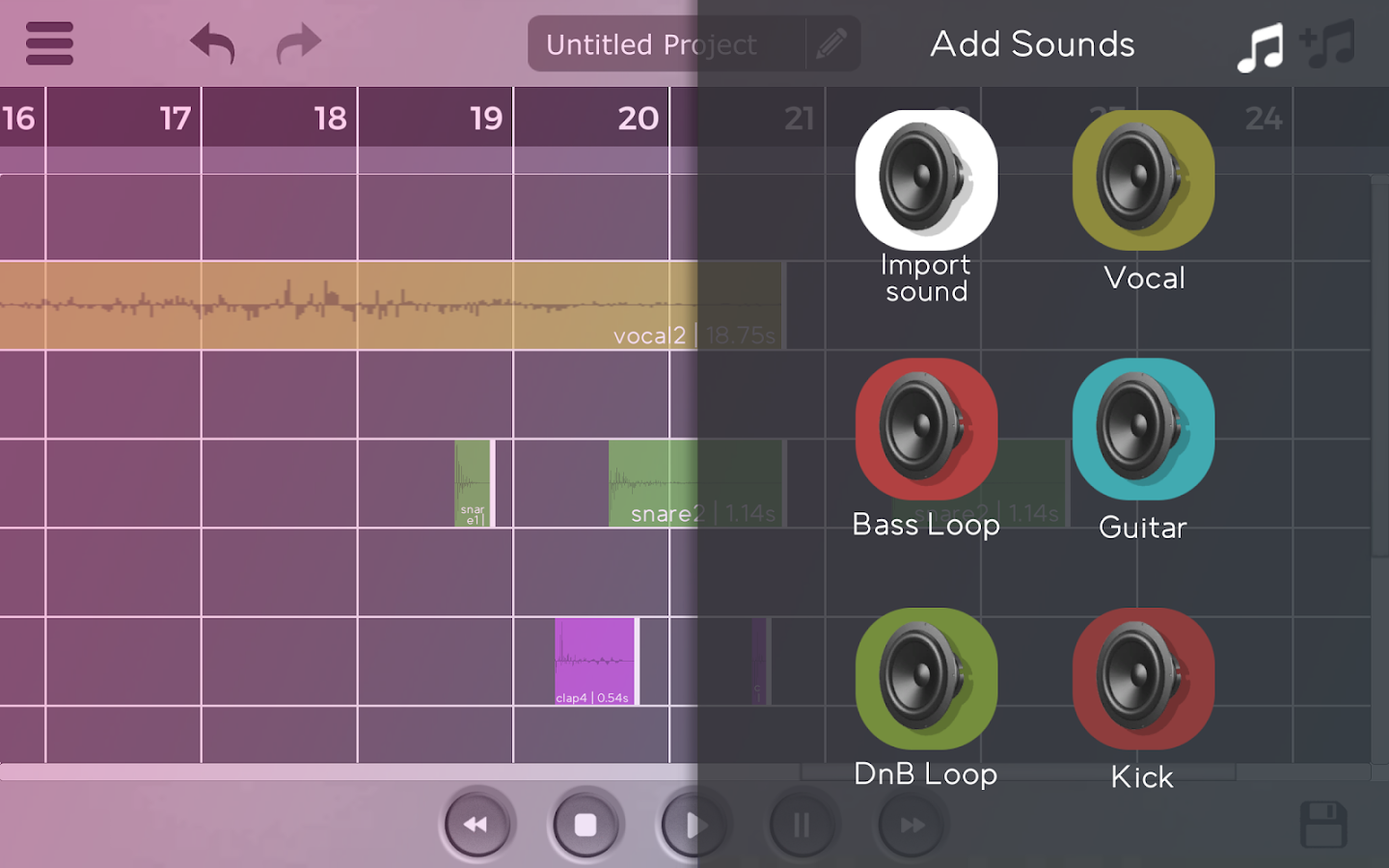Choose the Kick sound category
1389x868 pixels.
pyautogui.click(x=1143, y=678)
